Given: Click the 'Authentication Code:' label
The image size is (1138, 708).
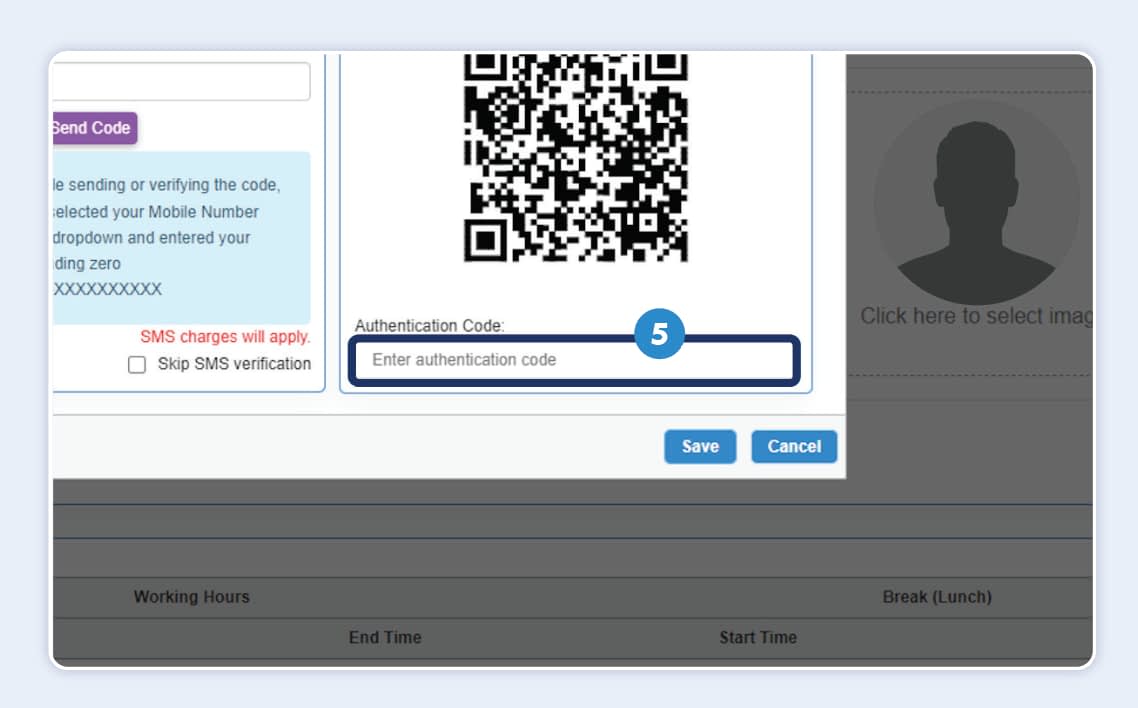Looking at the screenshot, I should pyautogui.click(x=429, y=326).
